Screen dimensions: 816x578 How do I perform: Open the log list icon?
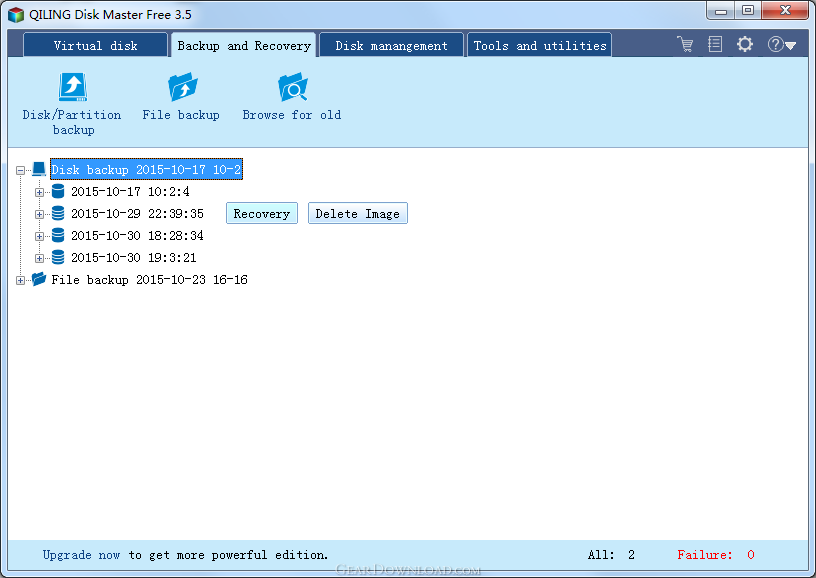715,44
